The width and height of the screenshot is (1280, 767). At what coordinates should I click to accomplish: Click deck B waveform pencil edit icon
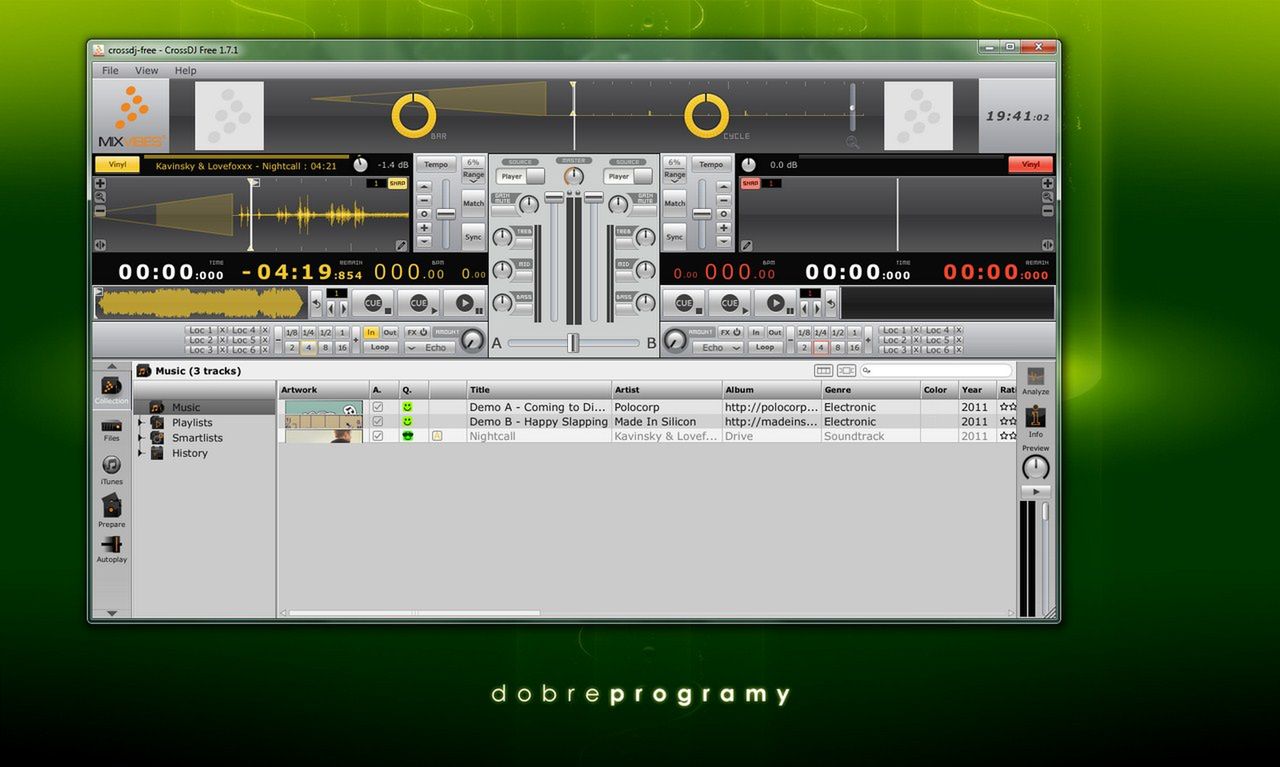(746, 245)
